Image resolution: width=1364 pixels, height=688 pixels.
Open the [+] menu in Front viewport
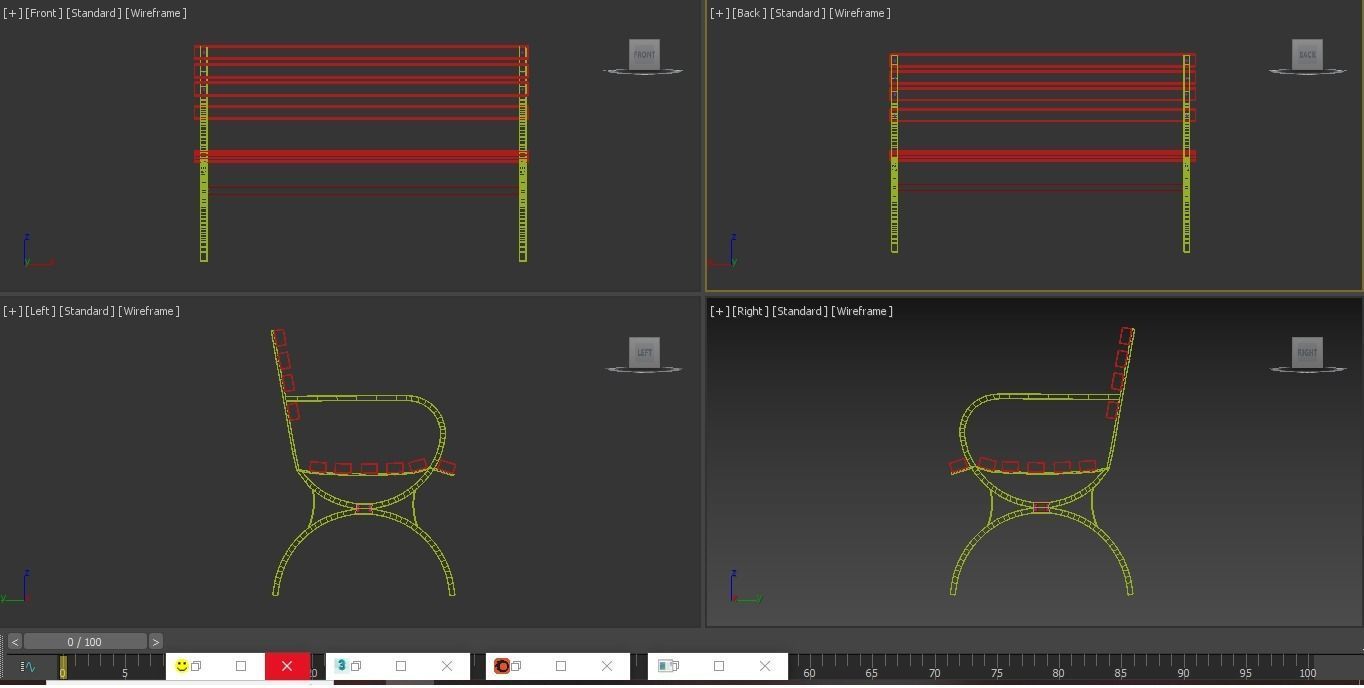click(x=13, y=13)
